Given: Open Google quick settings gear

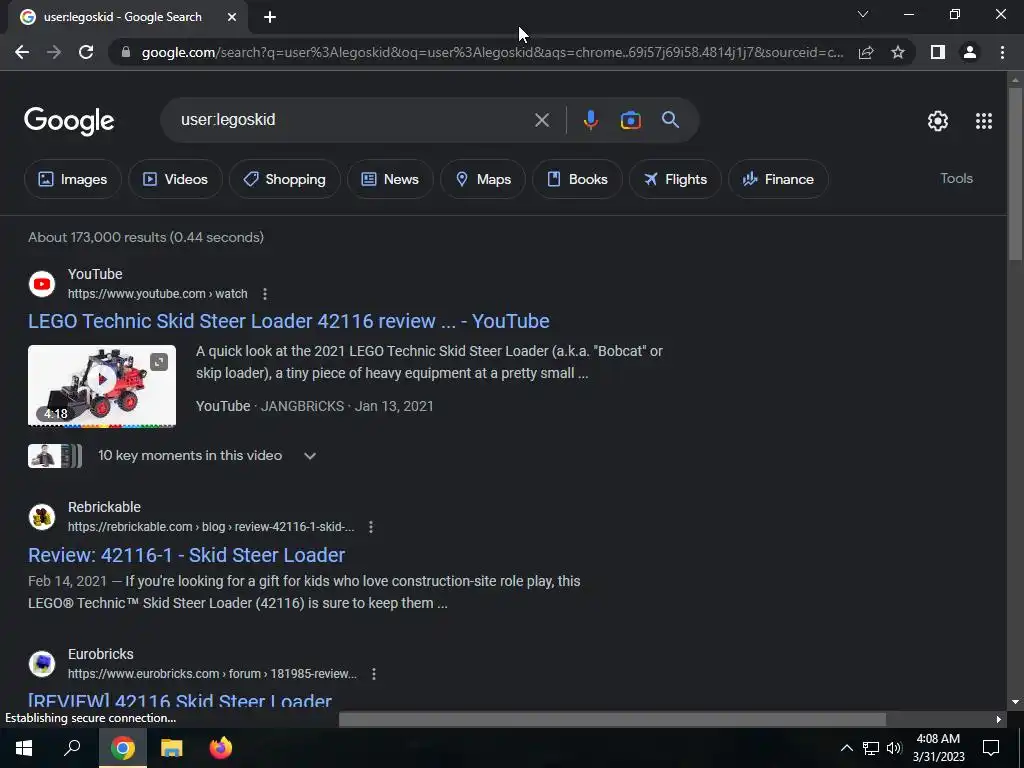Looking at the screenshot, I should coord(938,121).
